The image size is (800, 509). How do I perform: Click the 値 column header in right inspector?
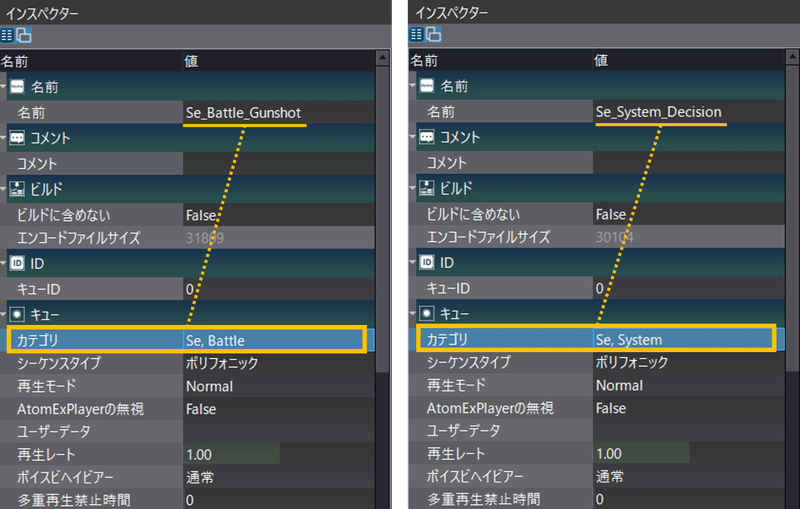688,60
